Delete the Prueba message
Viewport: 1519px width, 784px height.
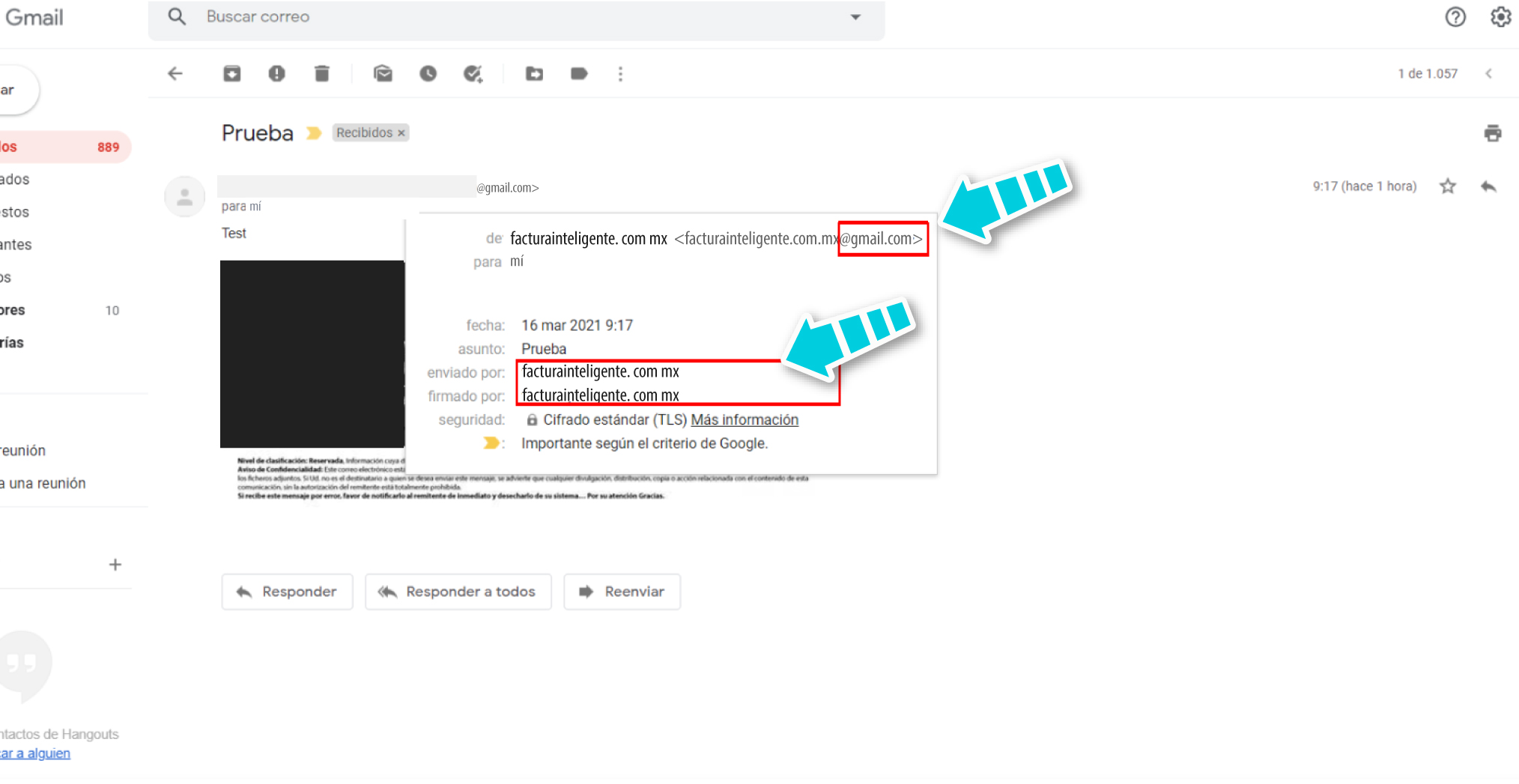pos(322,73)
